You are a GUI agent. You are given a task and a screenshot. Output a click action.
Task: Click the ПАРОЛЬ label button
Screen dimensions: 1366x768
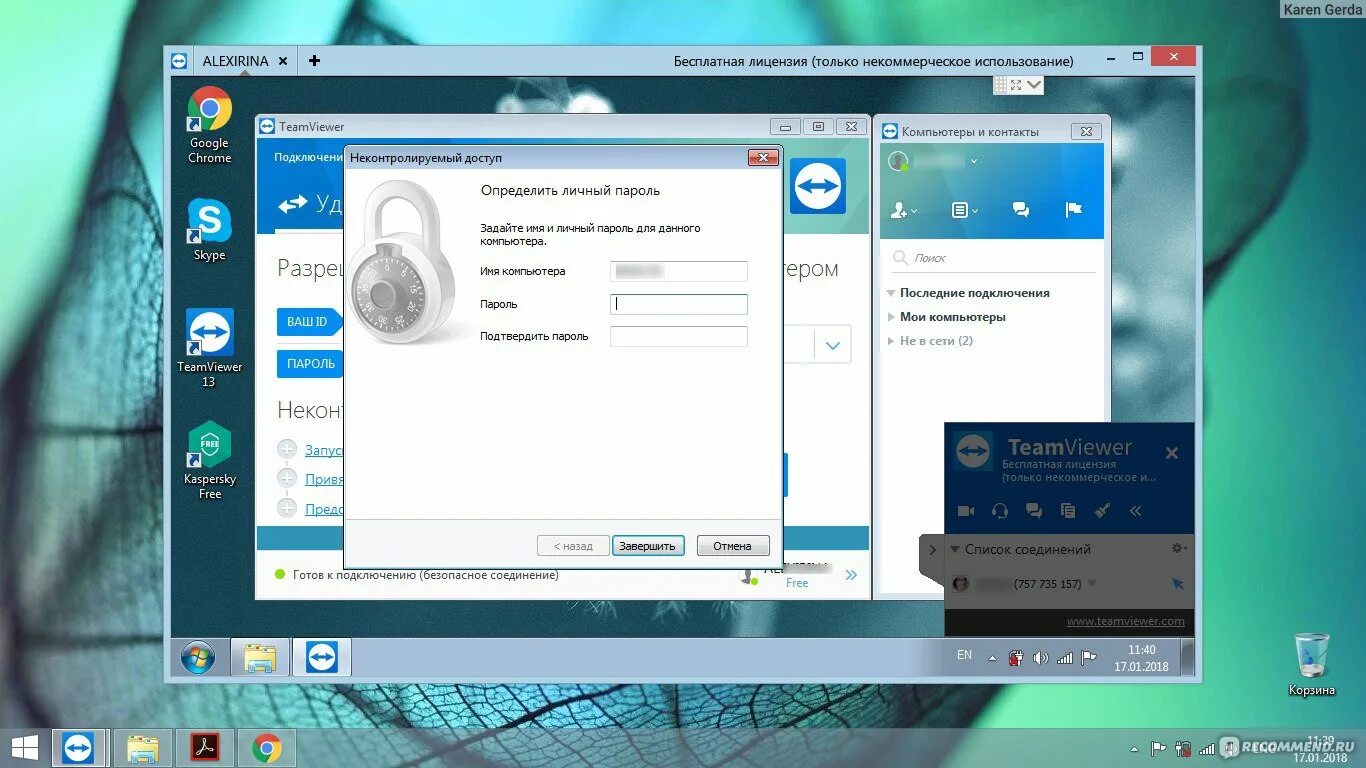pyautogui.click(x=311, y=364)
